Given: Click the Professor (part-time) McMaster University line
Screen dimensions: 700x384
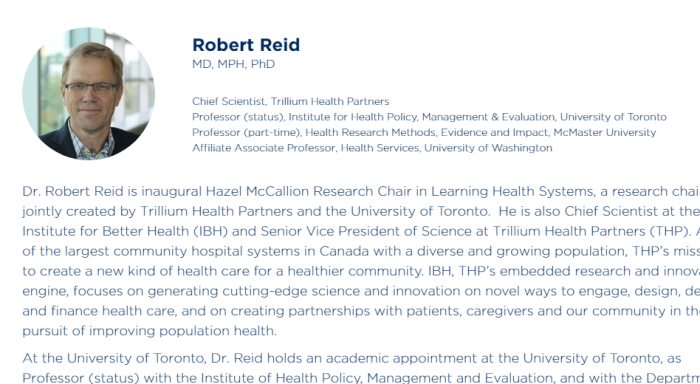Looking at the screenshot, I should (424, 133).
